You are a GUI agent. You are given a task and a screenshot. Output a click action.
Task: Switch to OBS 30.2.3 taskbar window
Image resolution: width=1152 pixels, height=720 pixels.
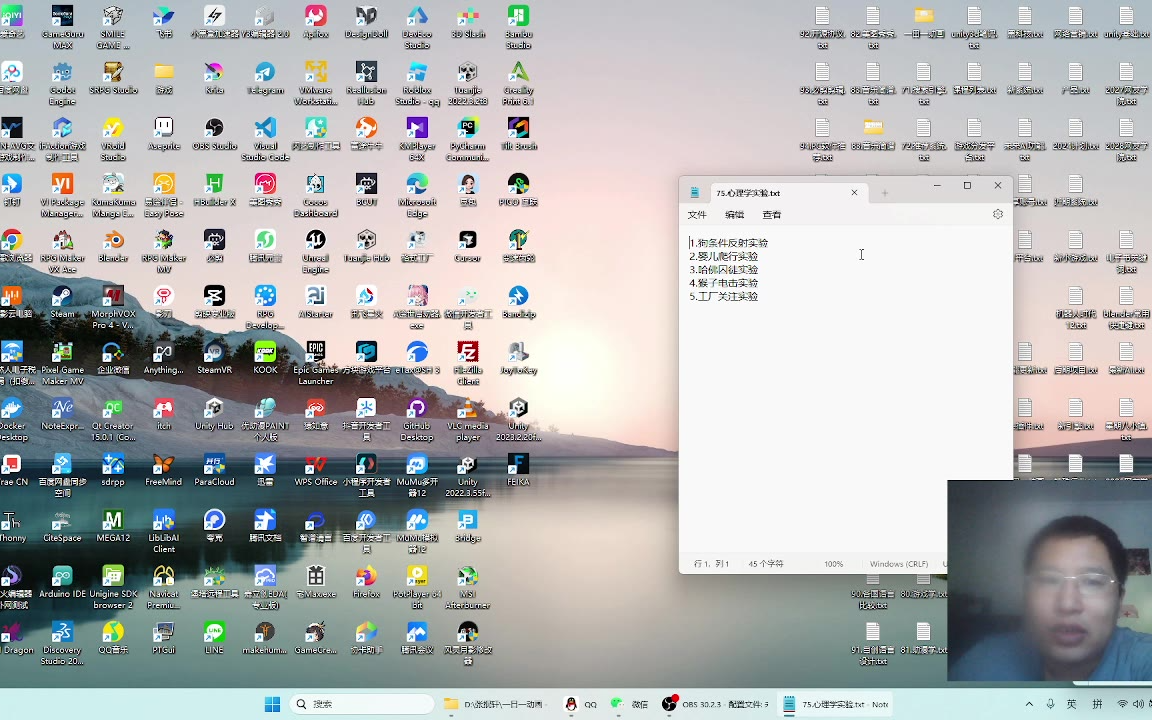[715, 704]
